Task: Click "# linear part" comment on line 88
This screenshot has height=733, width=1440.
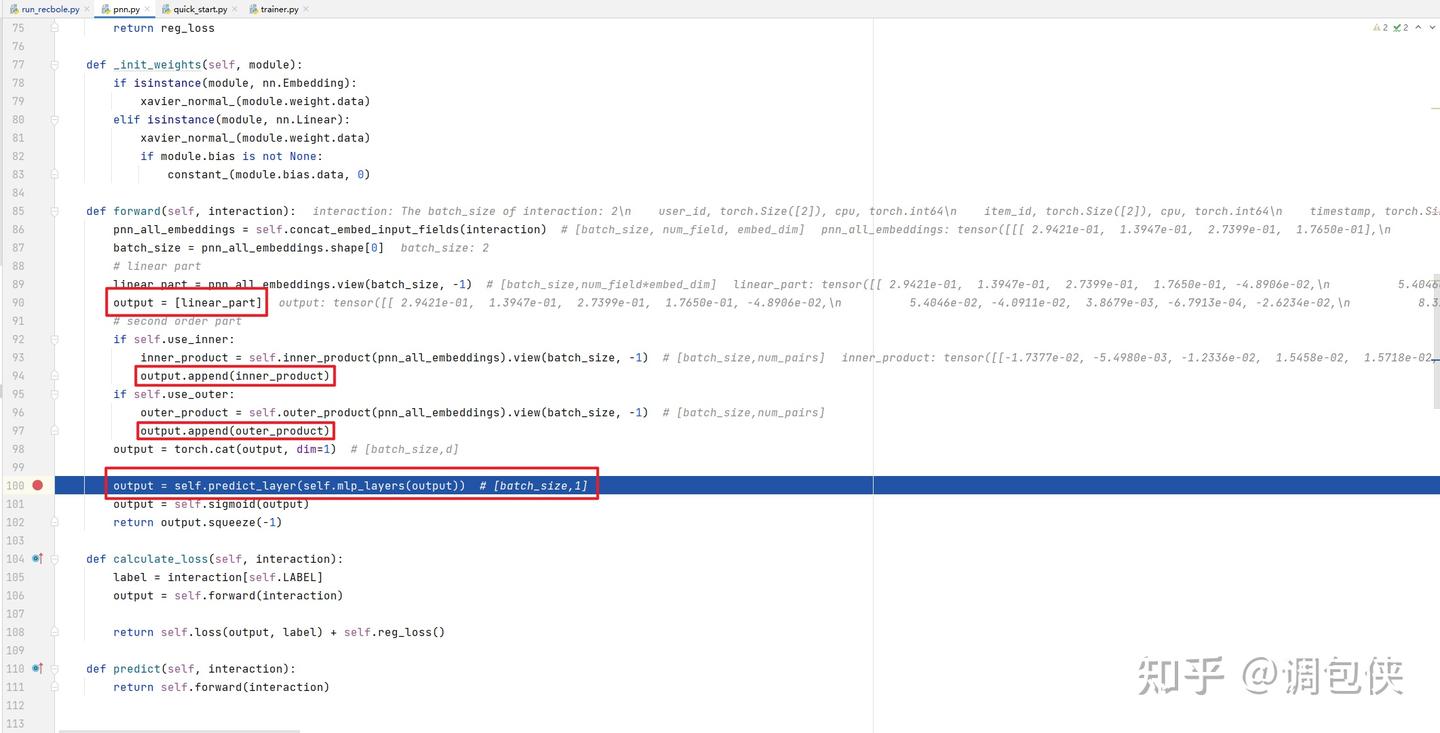Action: [x=157, y=266]
